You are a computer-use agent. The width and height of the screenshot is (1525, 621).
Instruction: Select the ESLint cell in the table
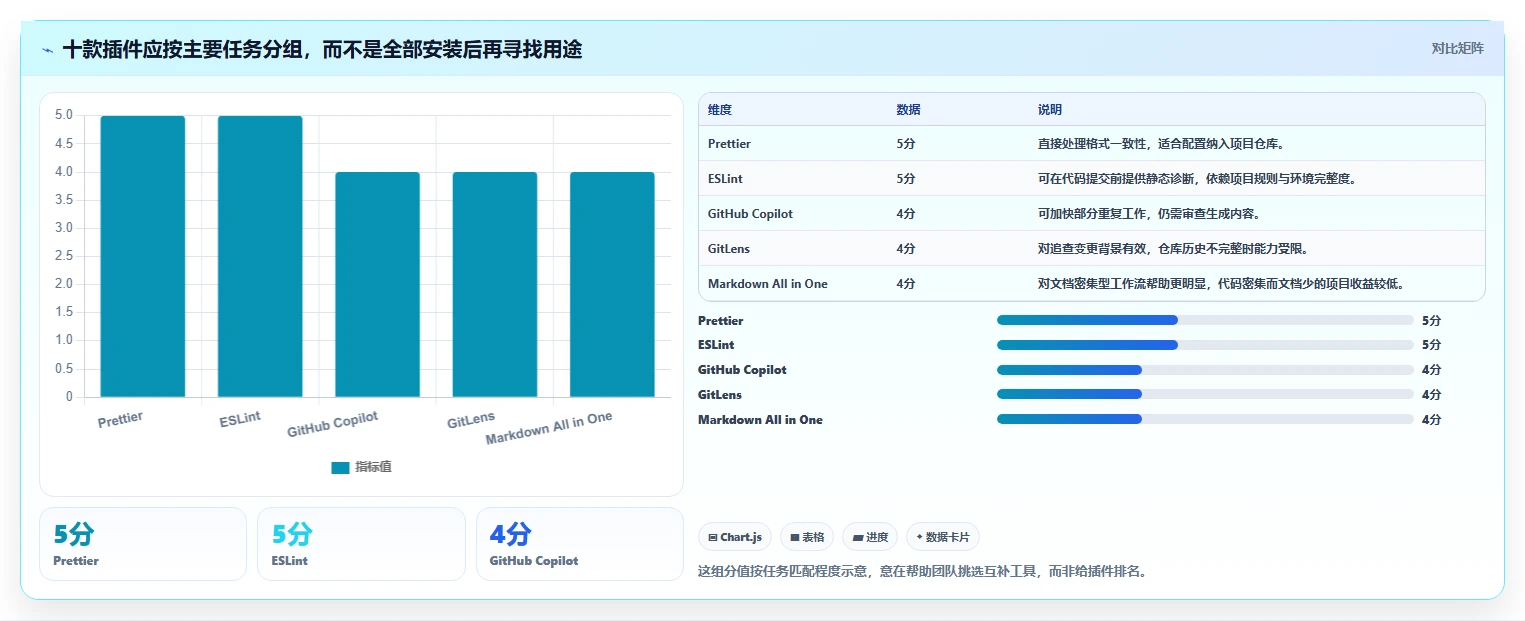pyautogui.click(x=725, y=179)
